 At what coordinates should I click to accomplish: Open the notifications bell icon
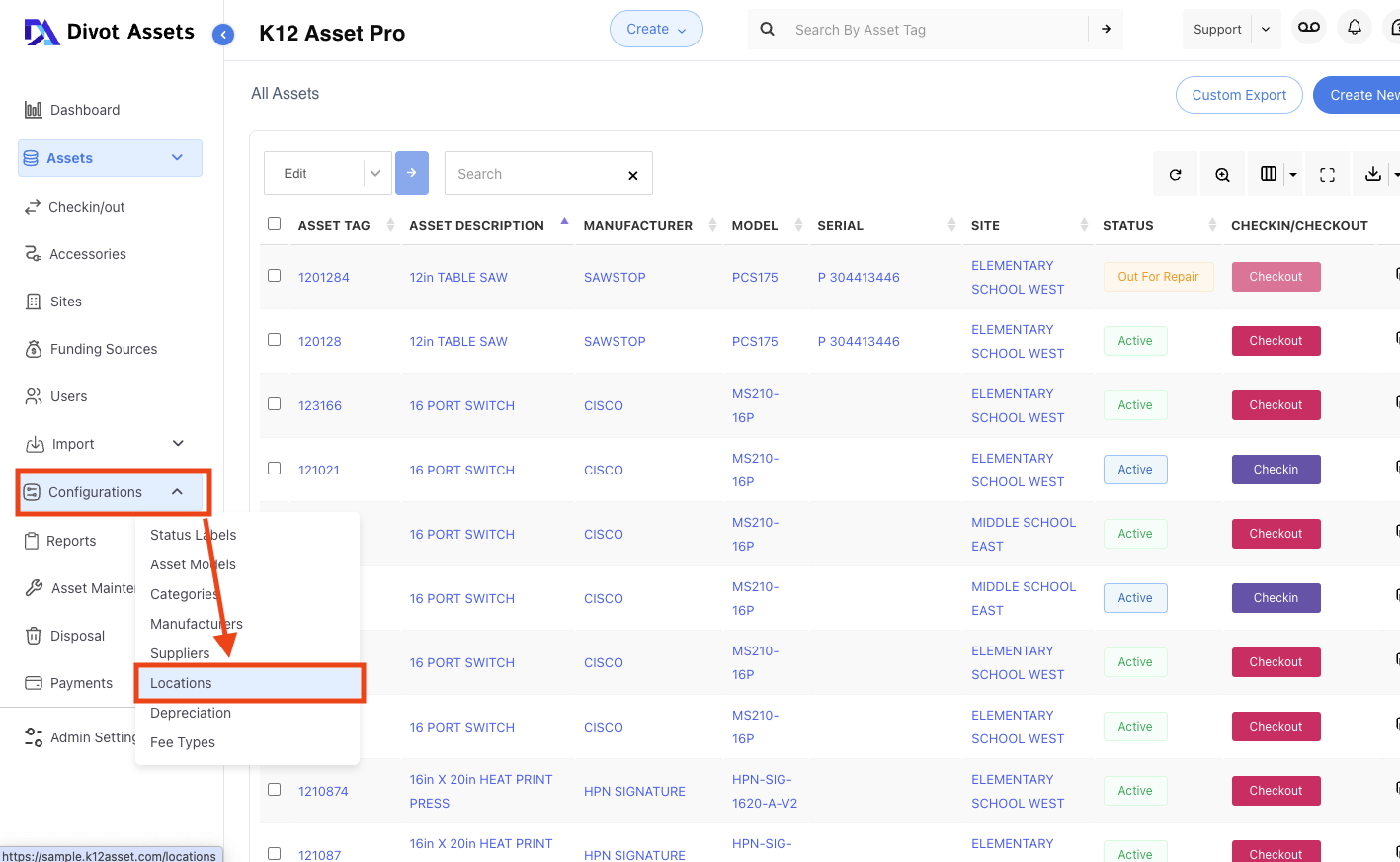click(x=1355, y=28)
